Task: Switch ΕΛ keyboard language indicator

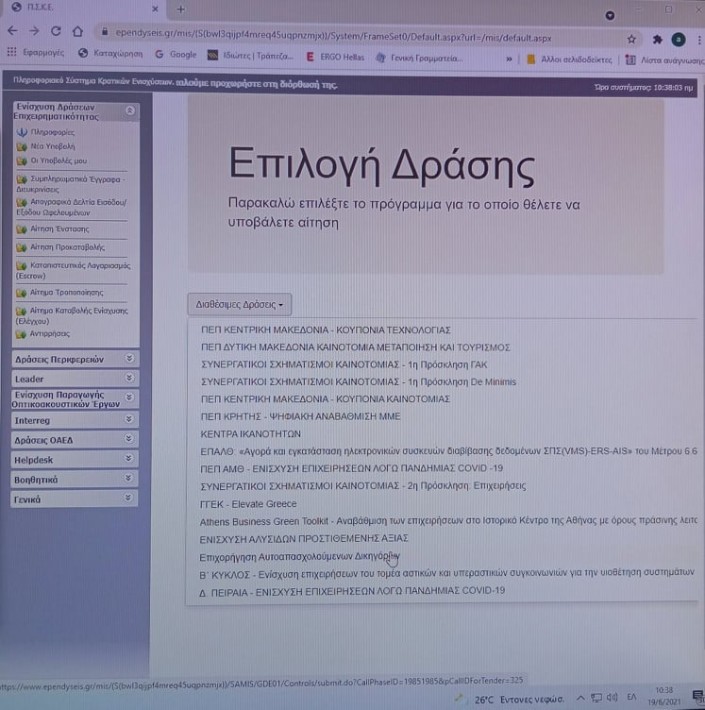Action: [631, 697]
